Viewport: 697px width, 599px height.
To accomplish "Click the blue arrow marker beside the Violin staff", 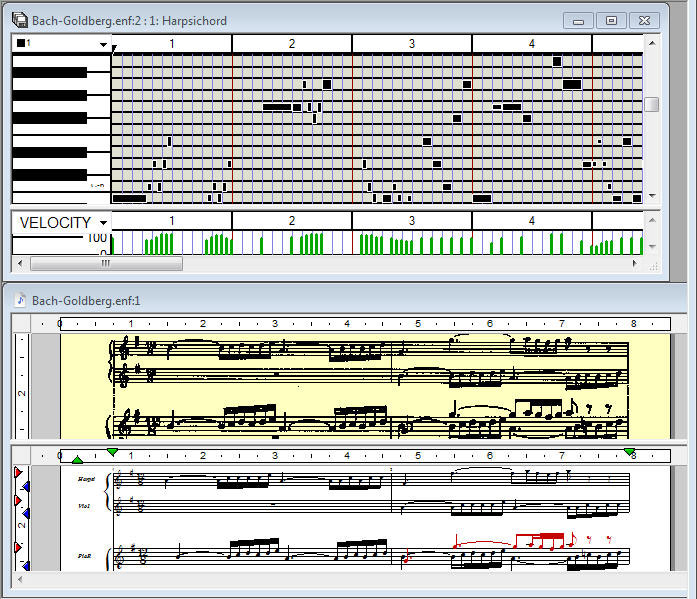I will pos(26,514).
